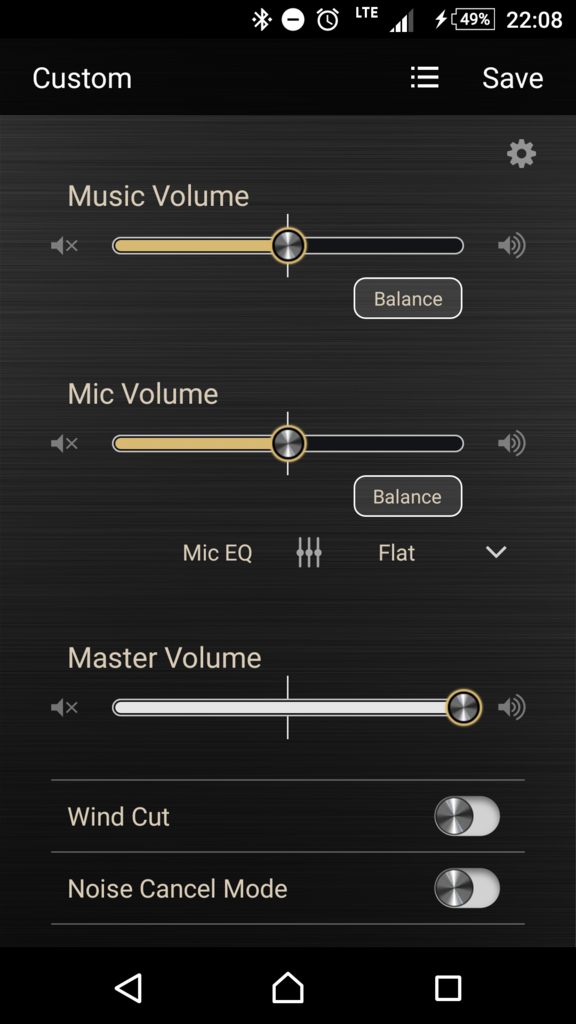
Task: Open the preset list icon beside Save
Action: point(424,78)
